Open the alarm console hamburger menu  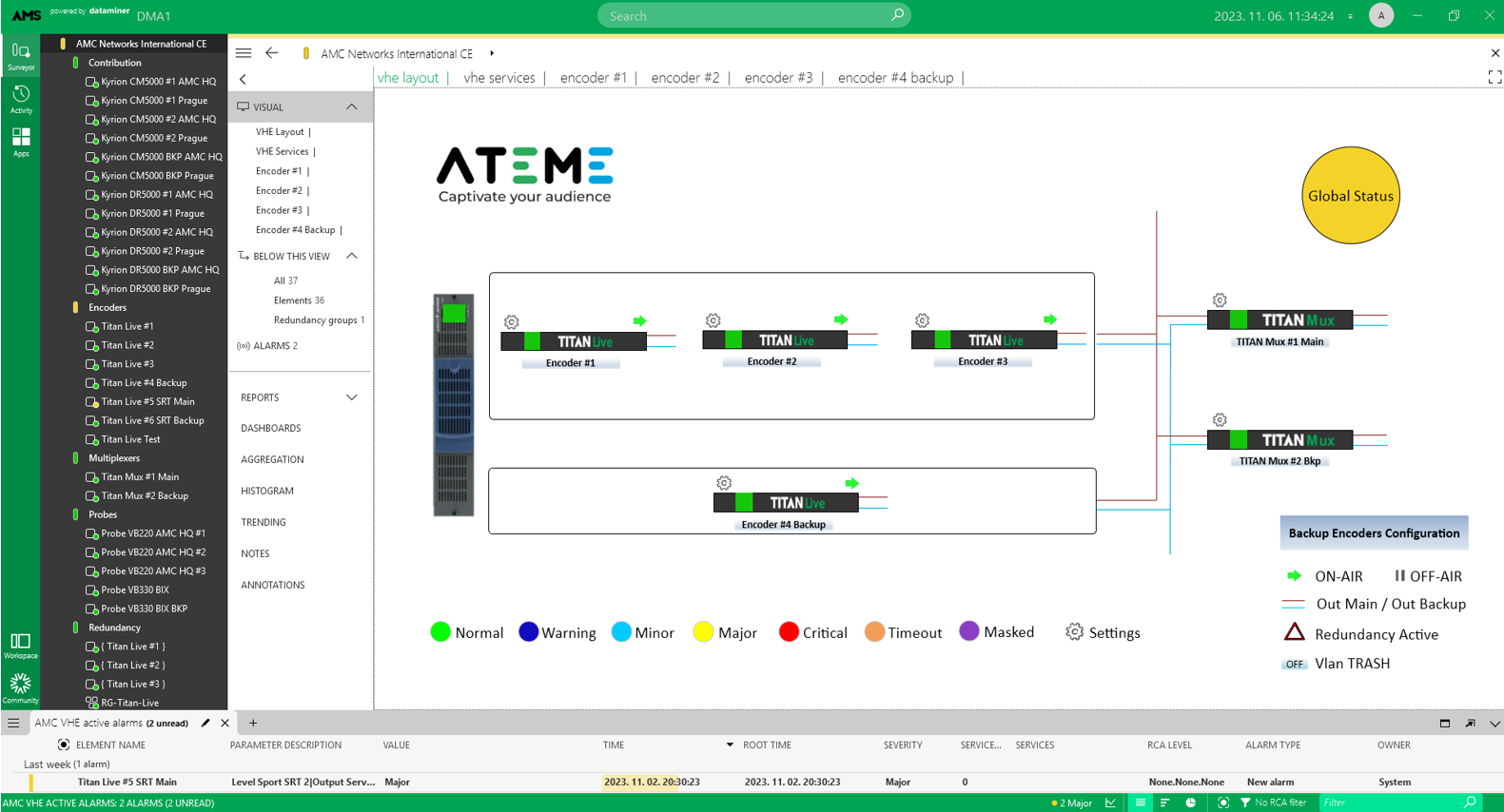pos(13,723)
